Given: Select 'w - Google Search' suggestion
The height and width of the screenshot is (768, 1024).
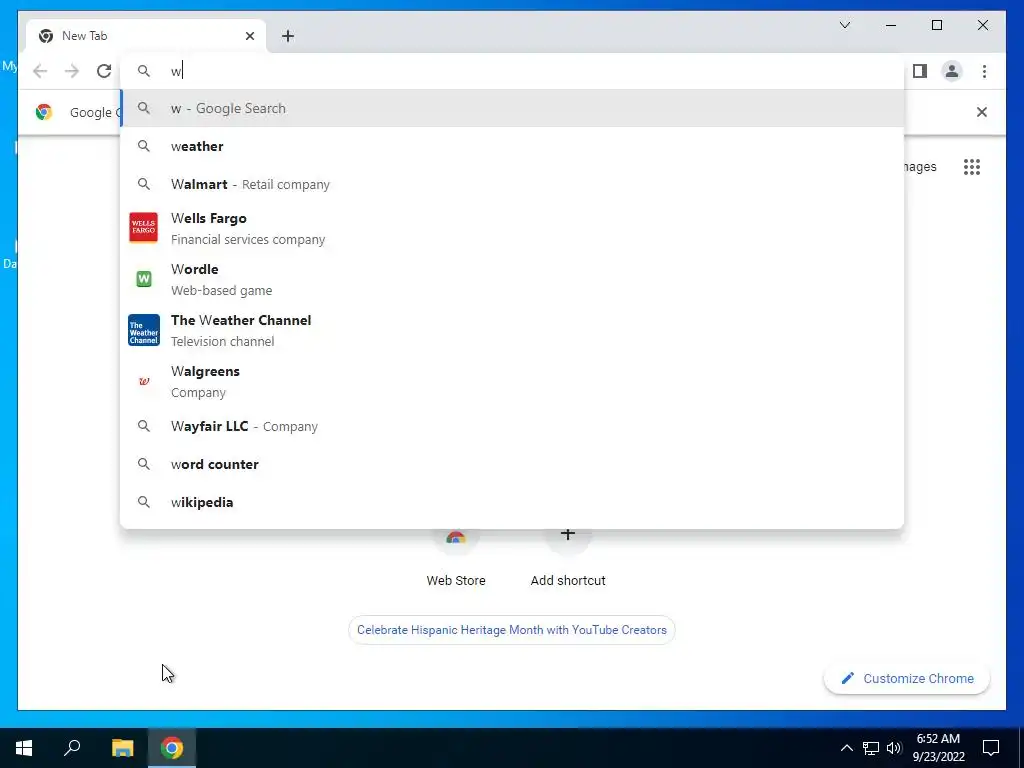Looking at the screenshot, I should click(x=513, y=108).
